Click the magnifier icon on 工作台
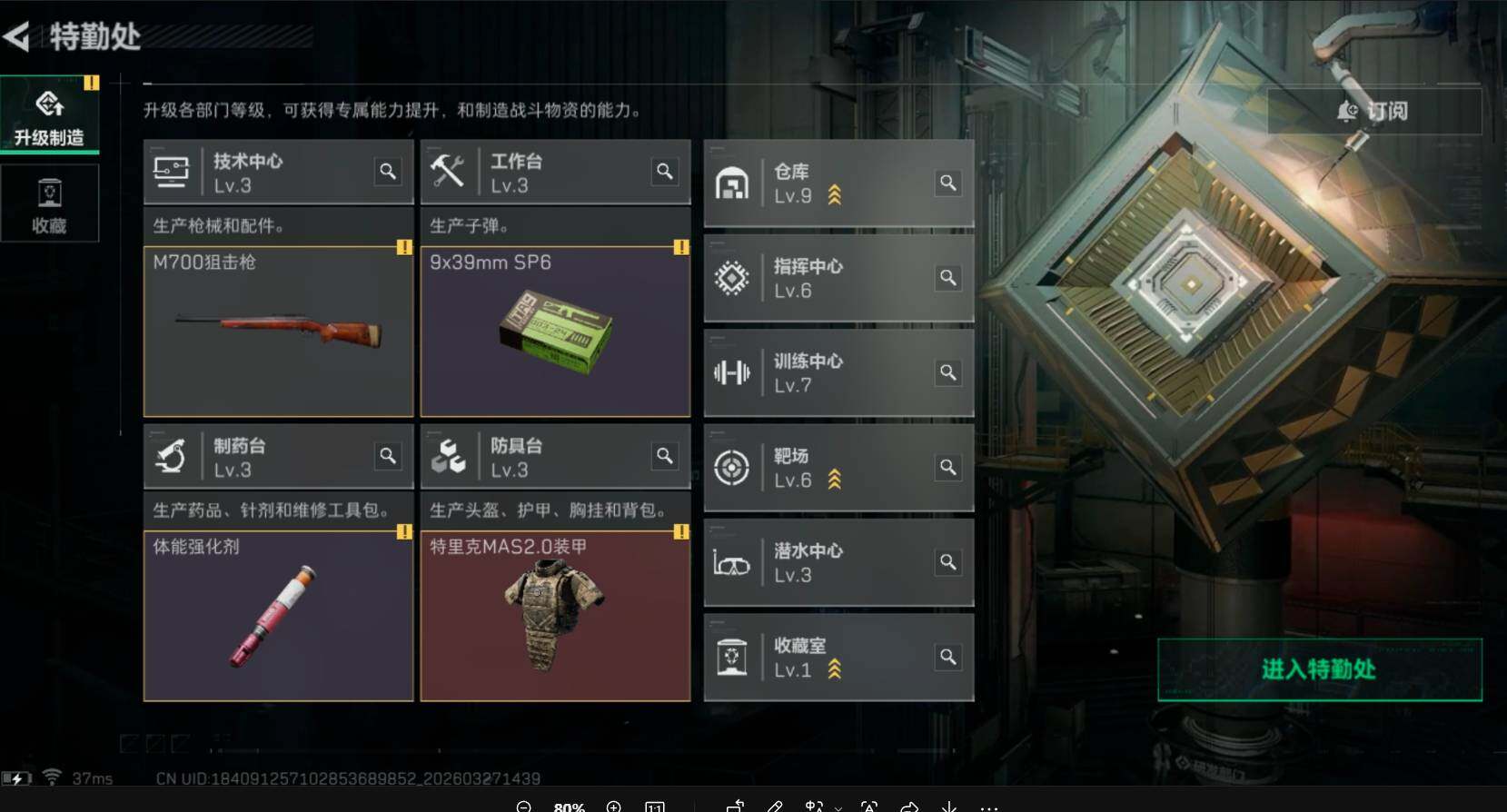Viewport: 1507px width, 812px height. click(x=665, y=171)
